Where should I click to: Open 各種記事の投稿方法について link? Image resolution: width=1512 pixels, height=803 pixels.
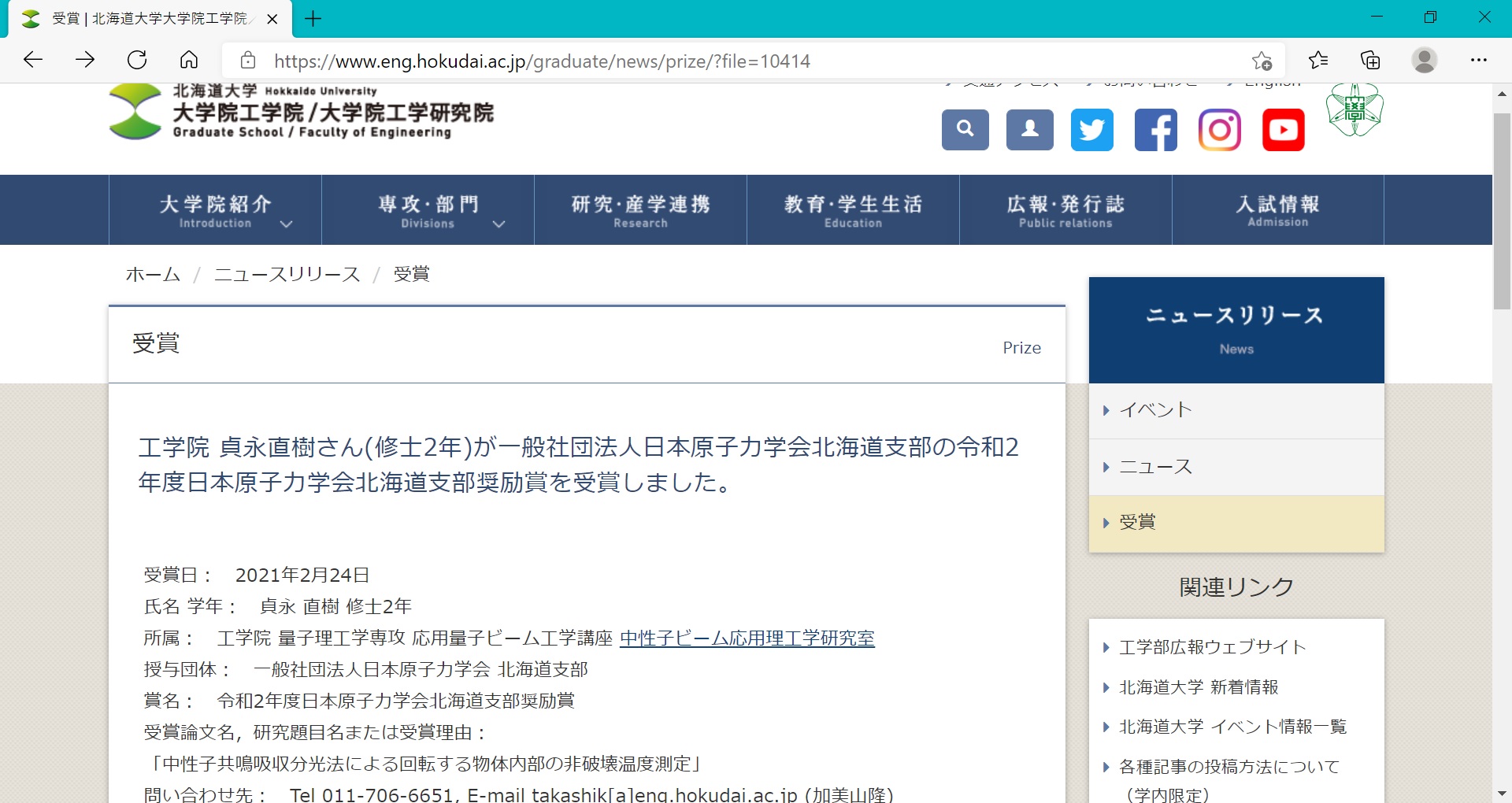coord(1229,781)
